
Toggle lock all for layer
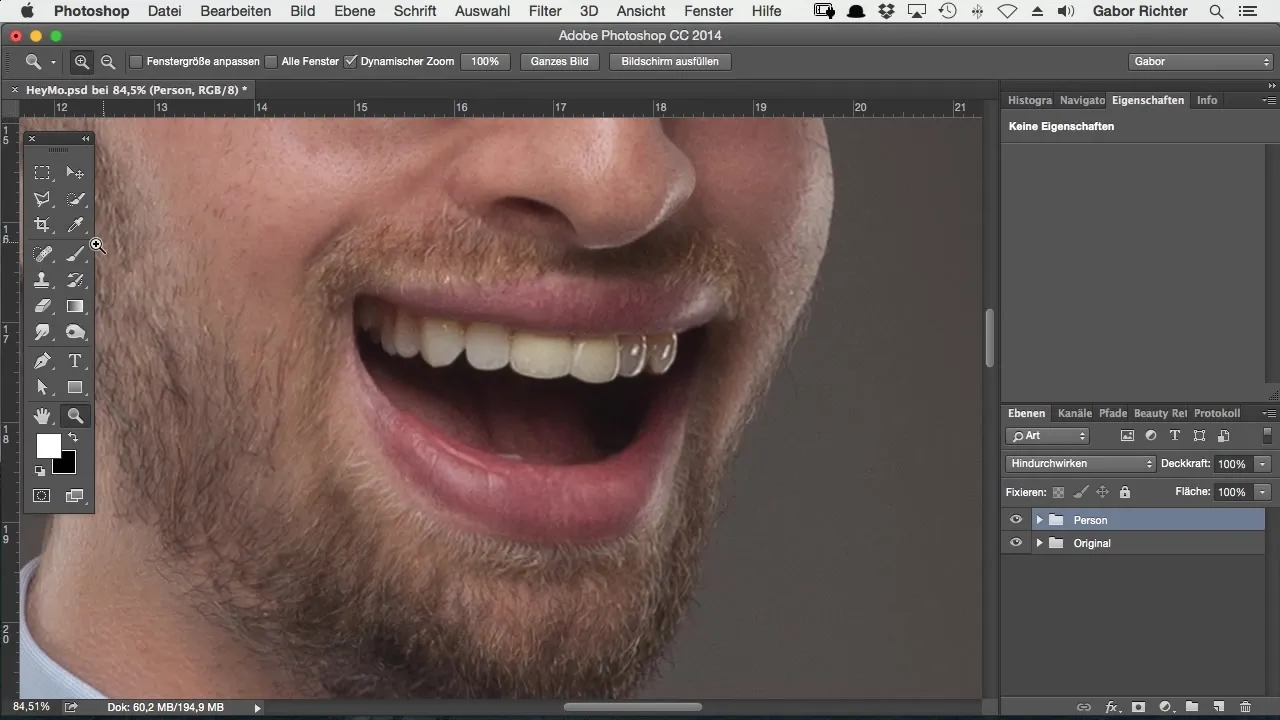coord(1125,492)
